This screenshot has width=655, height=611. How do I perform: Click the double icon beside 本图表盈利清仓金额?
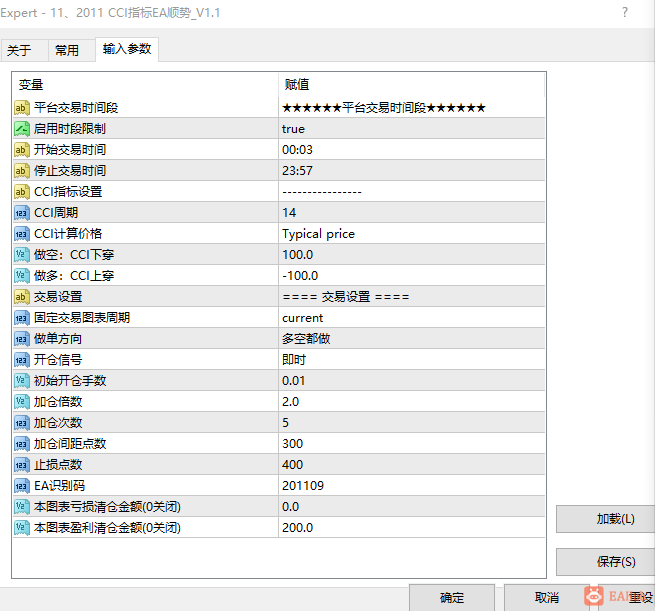(x=21, y=527)
